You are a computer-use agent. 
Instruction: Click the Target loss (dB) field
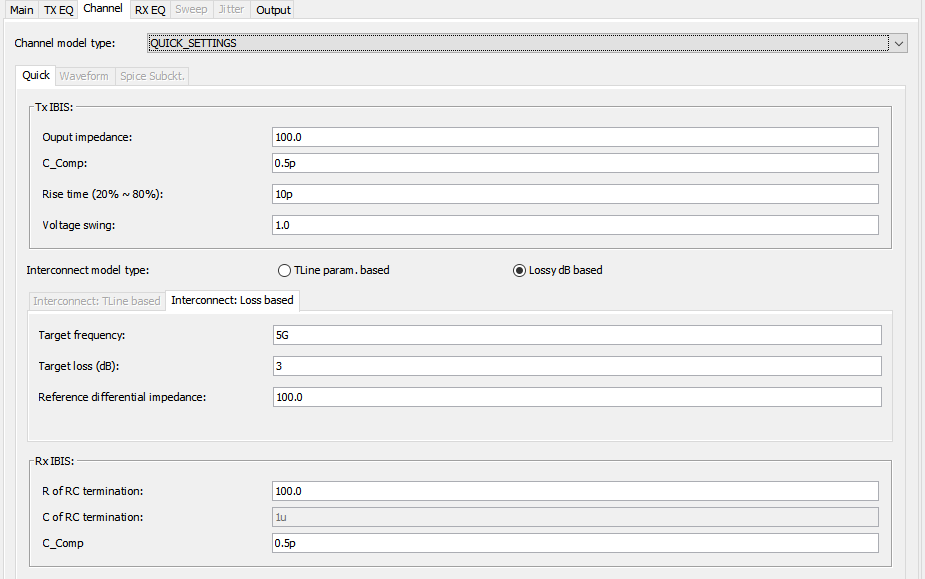click(576, 366)
